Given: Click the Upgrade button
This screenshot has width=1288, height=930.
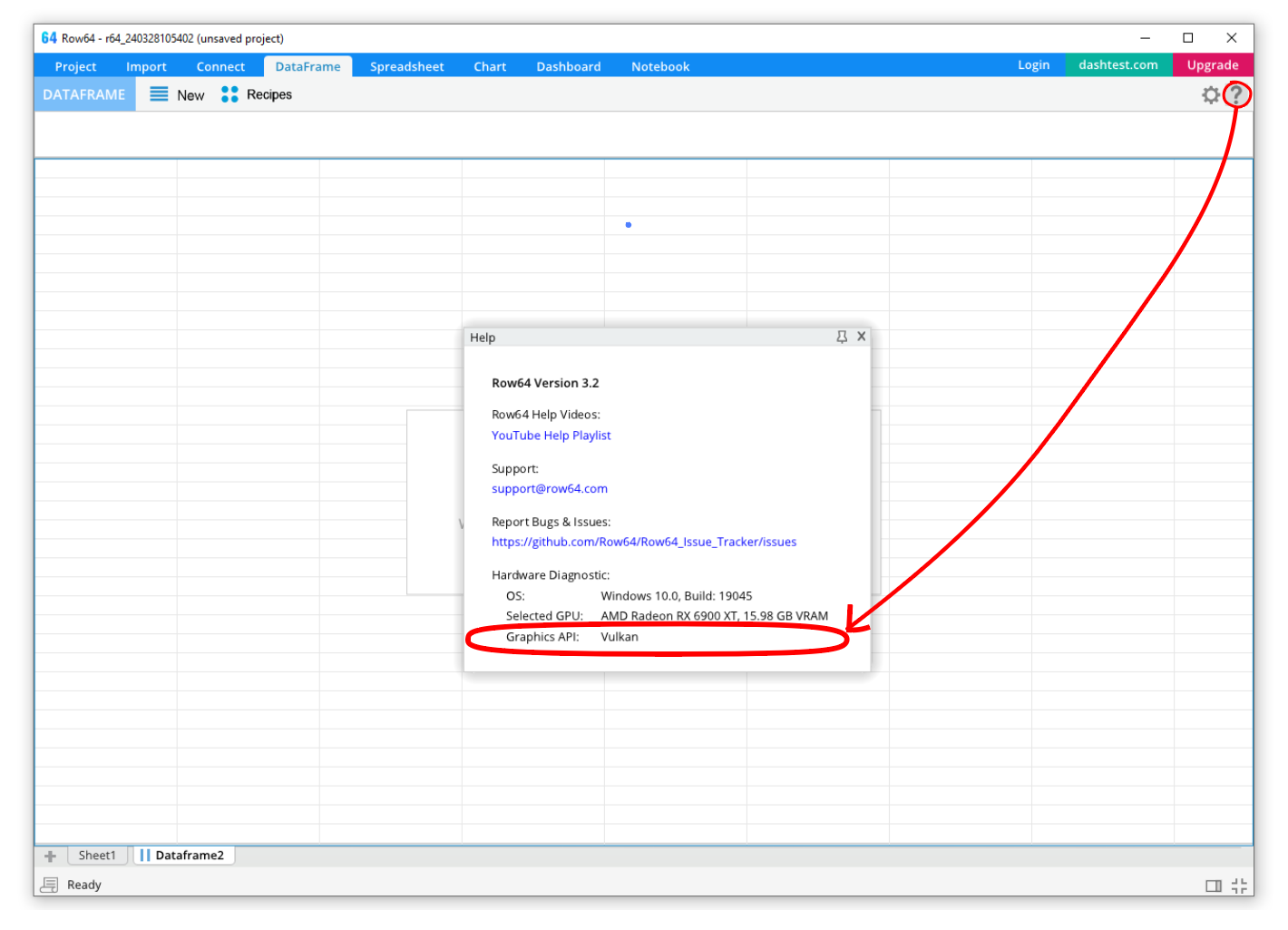Looking at the screenshot, I should pyautogui.click(x=1213, y=64).
